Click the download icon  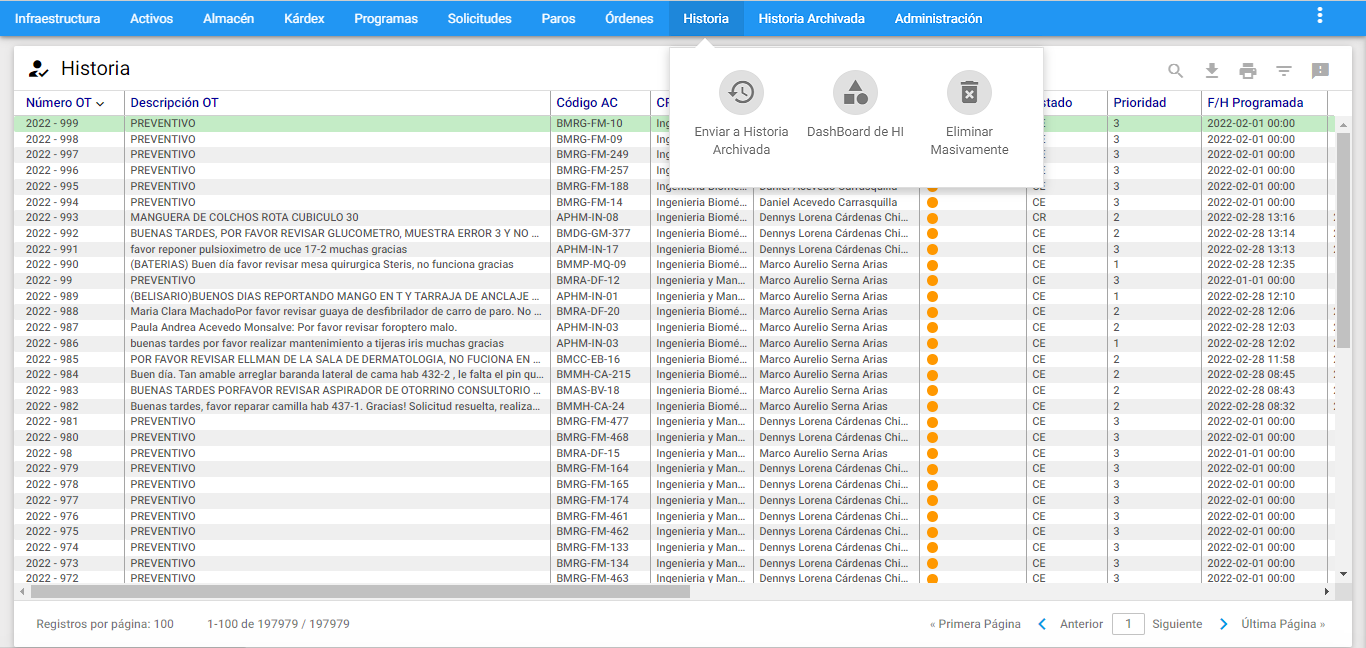(x=1212, y=71)
